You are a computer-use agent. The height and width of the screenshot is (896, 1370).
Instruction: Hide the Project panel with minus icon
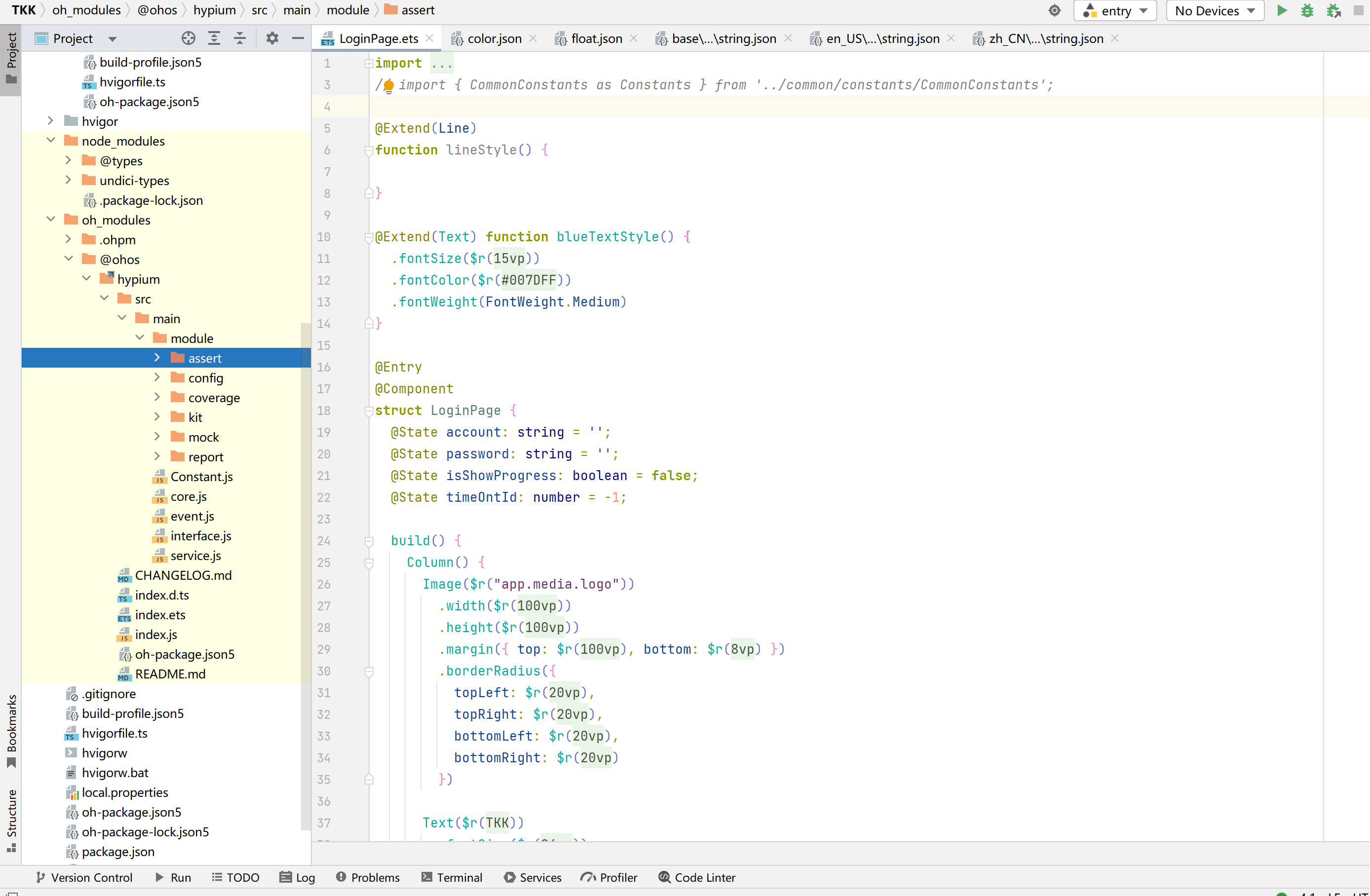[x=298, y=38]
